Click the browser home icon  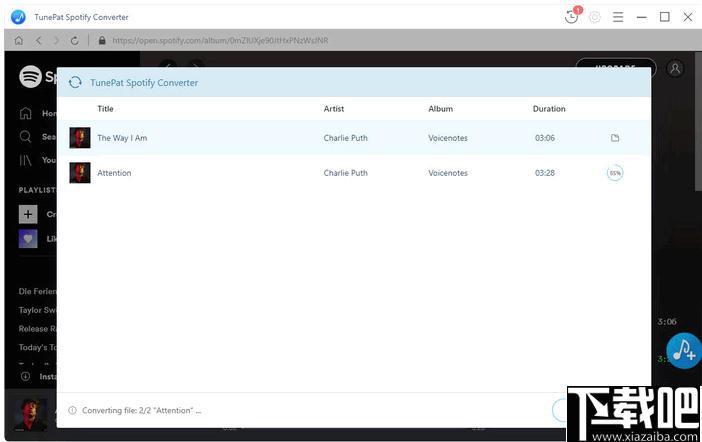(x=18, y=40)
